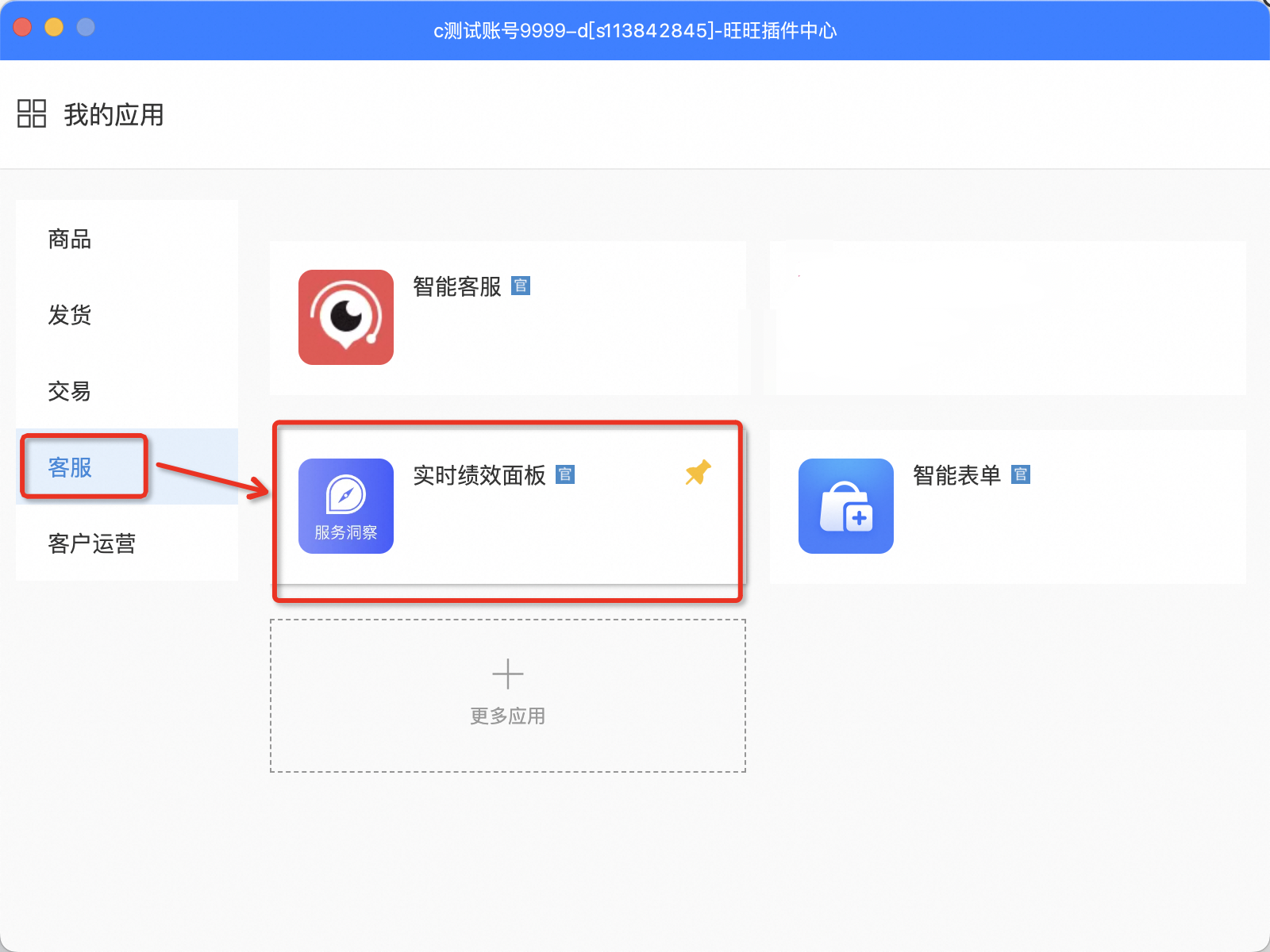
Task: Click the 智能表单 title text
Action: click(957, 475)
